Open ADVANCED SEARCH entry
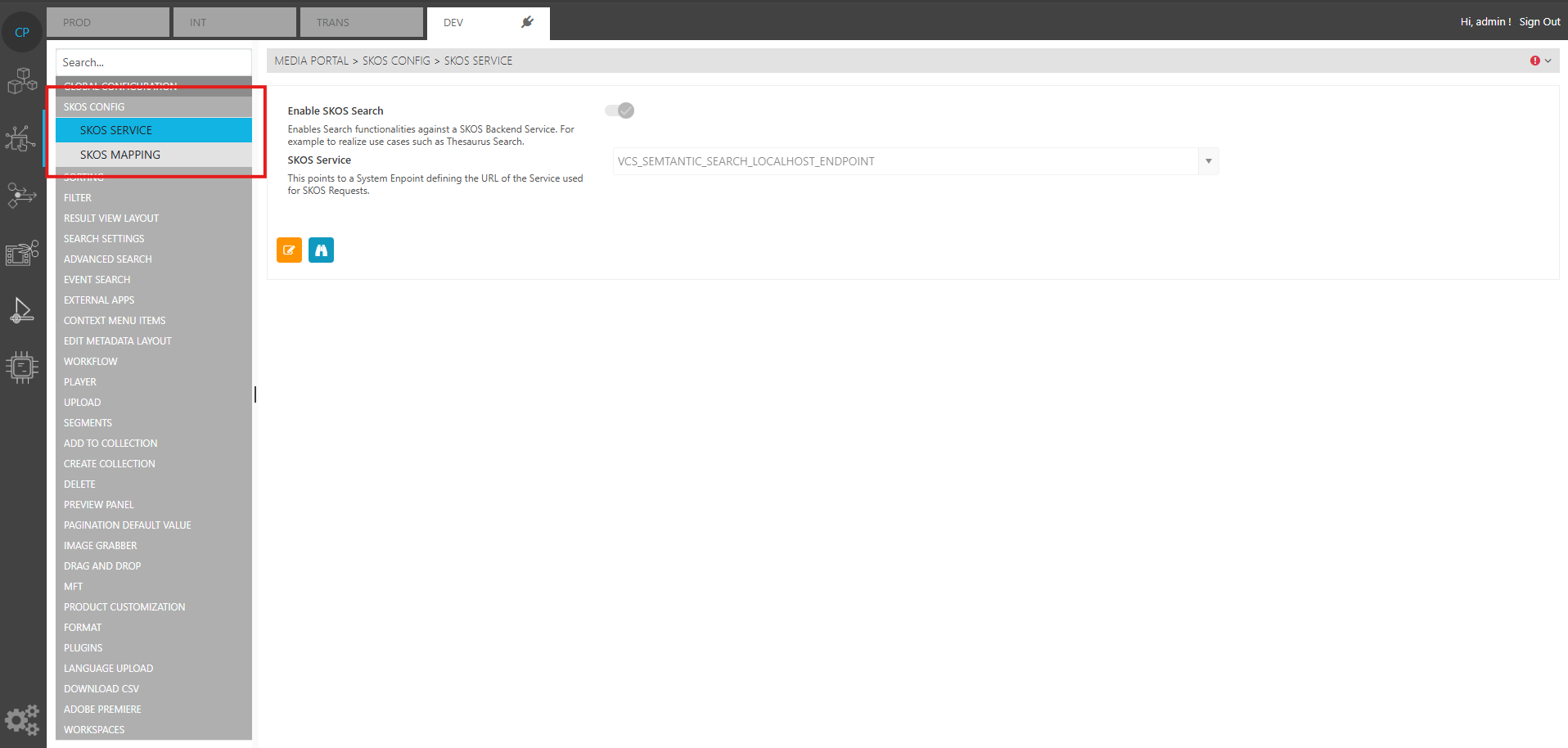1568x748 pixels. [154, 259]
